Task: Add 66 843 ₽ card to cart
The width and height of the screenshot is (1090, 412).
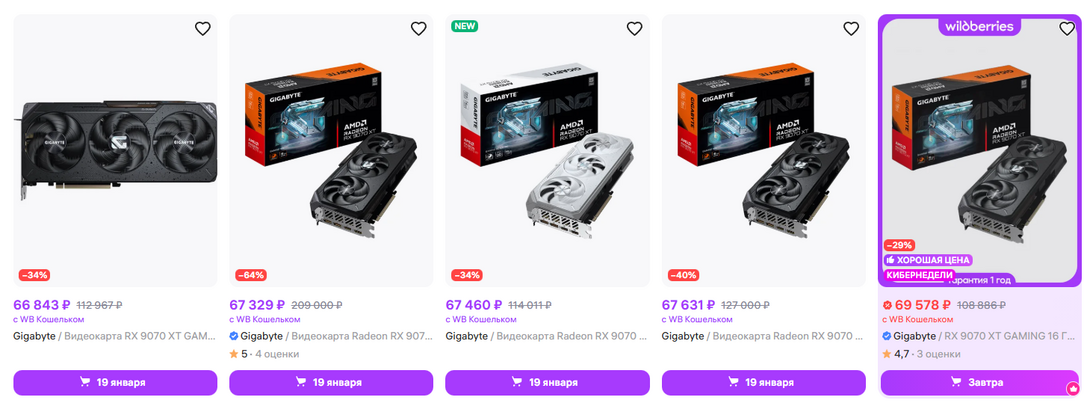Action: point(115,382)
